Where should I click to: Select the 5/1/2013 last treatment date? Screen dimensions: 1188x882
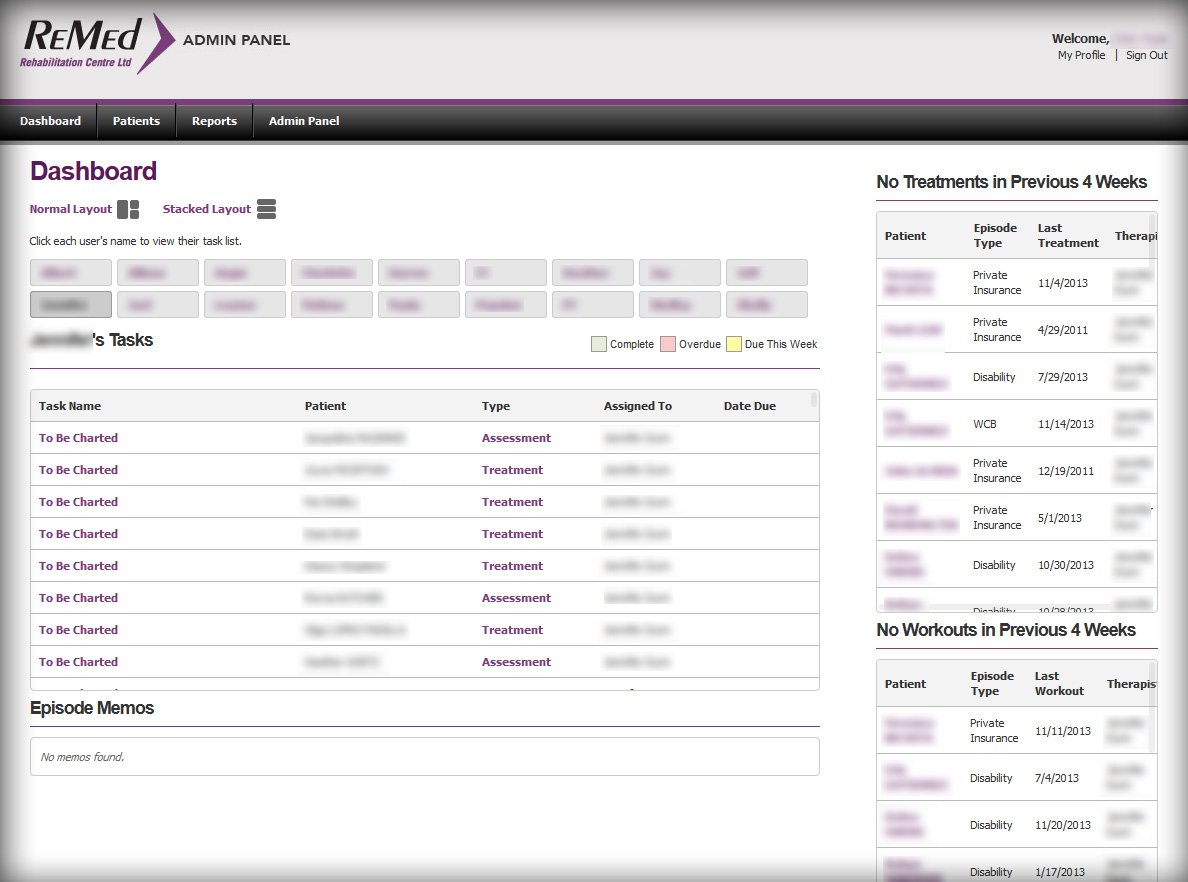[1059, 518]
